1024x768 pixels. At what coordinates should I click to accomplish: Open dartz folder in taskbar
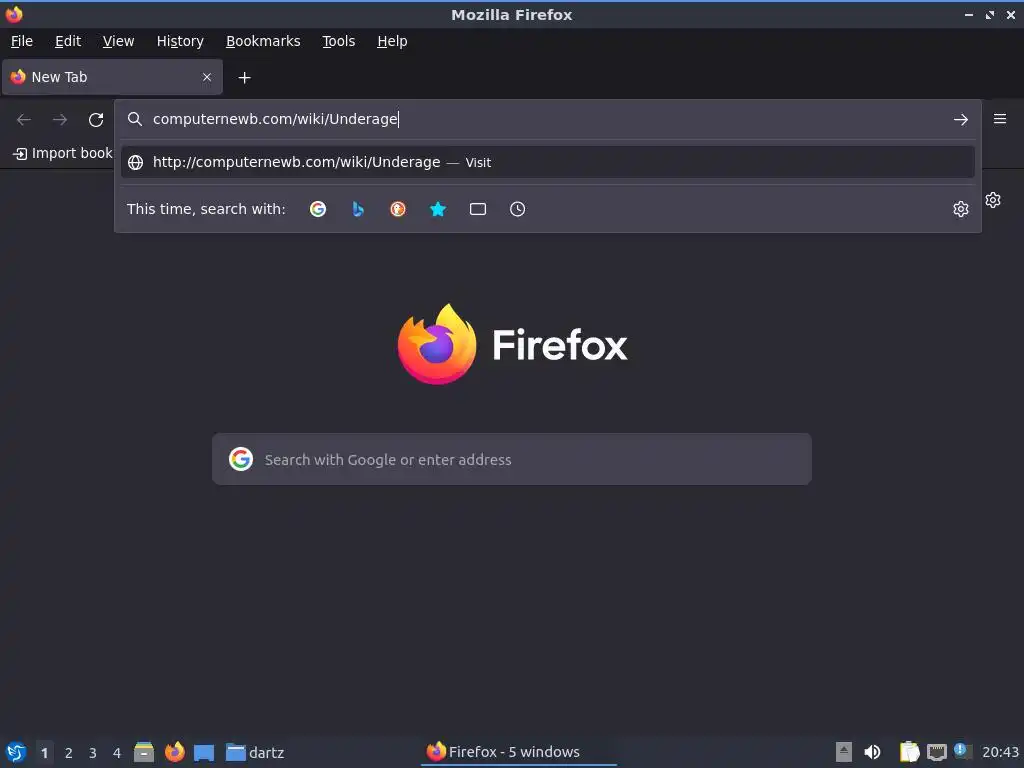(x=255, y=752)
